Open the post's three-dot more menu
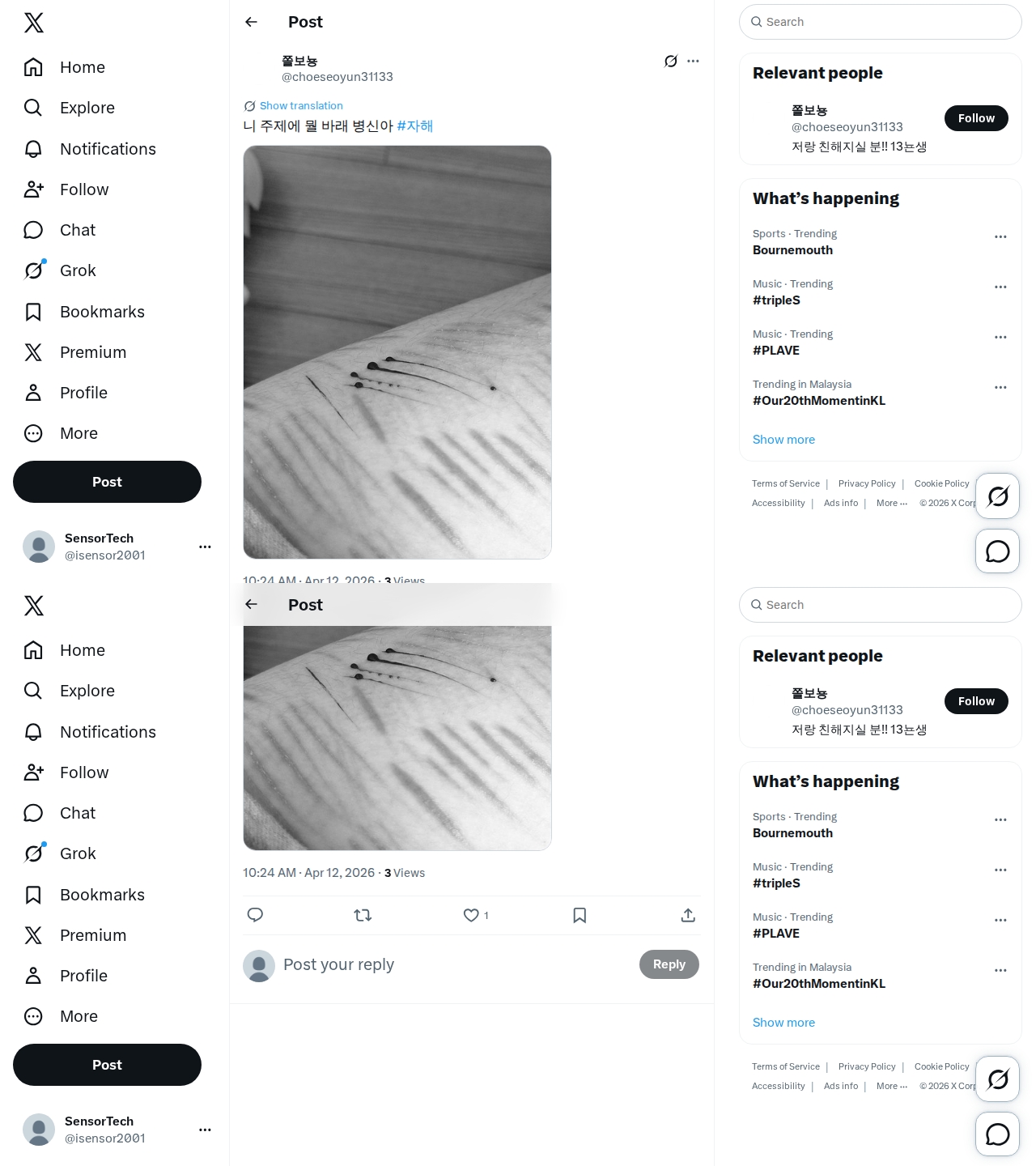The image size is (1036, 1166). (693, 61)
